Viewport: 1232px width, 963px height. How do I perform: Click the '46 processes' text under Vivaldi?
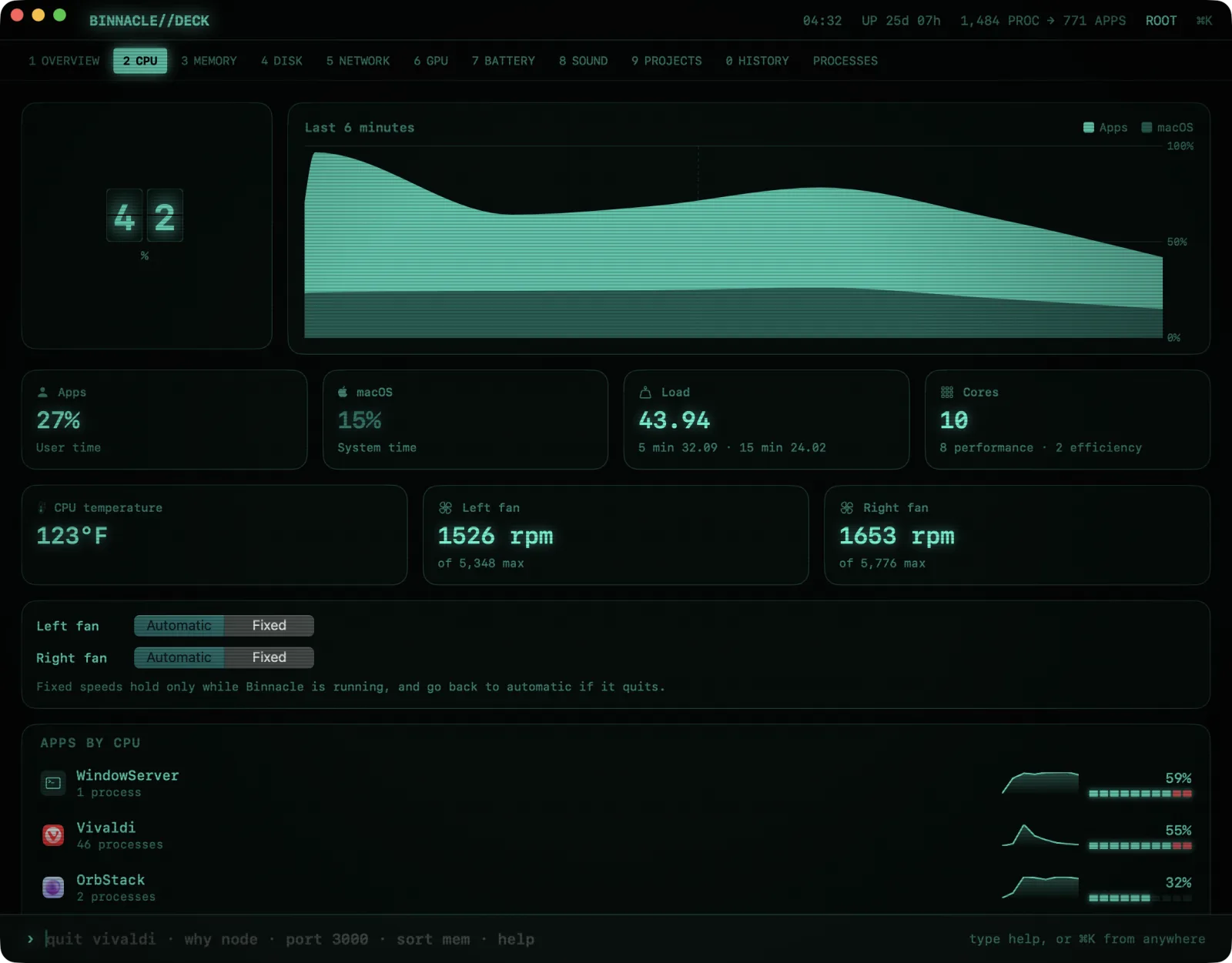tap(119, 844)
